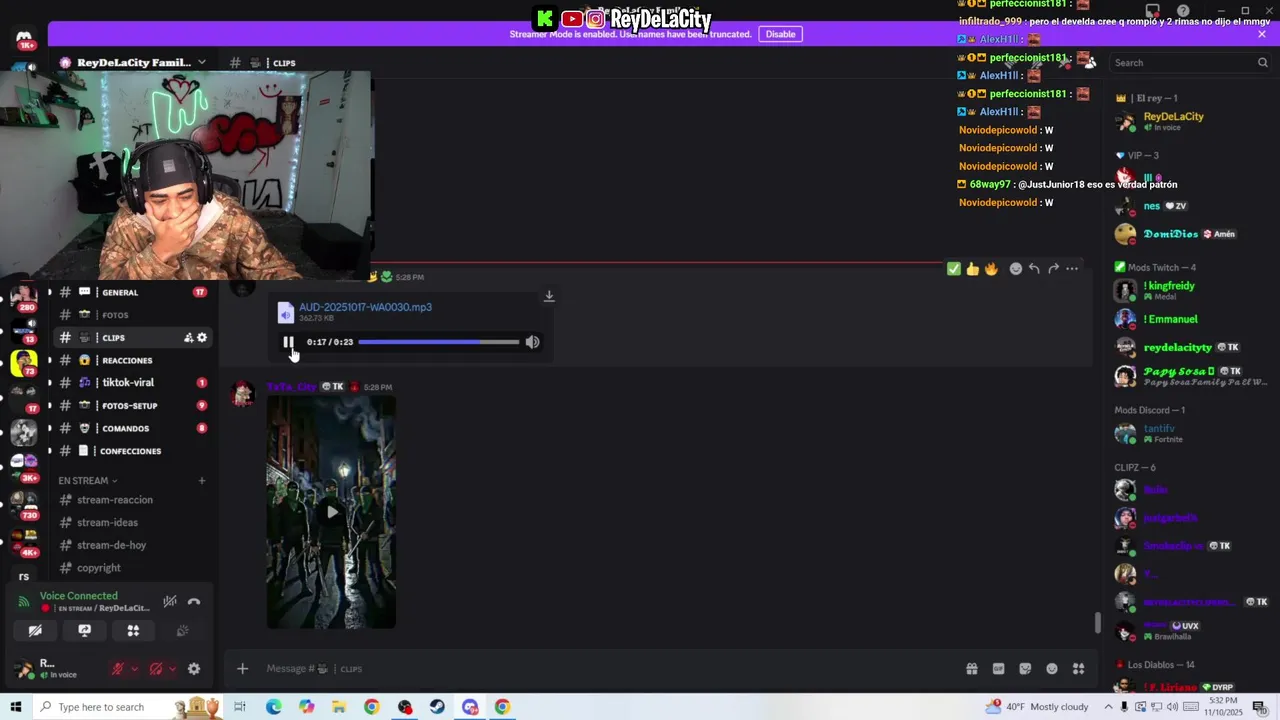The width and height of the screenshot is (1280, 720).
Task: Toggle noise suppression in the voice panel
Action: click(170, 601)
